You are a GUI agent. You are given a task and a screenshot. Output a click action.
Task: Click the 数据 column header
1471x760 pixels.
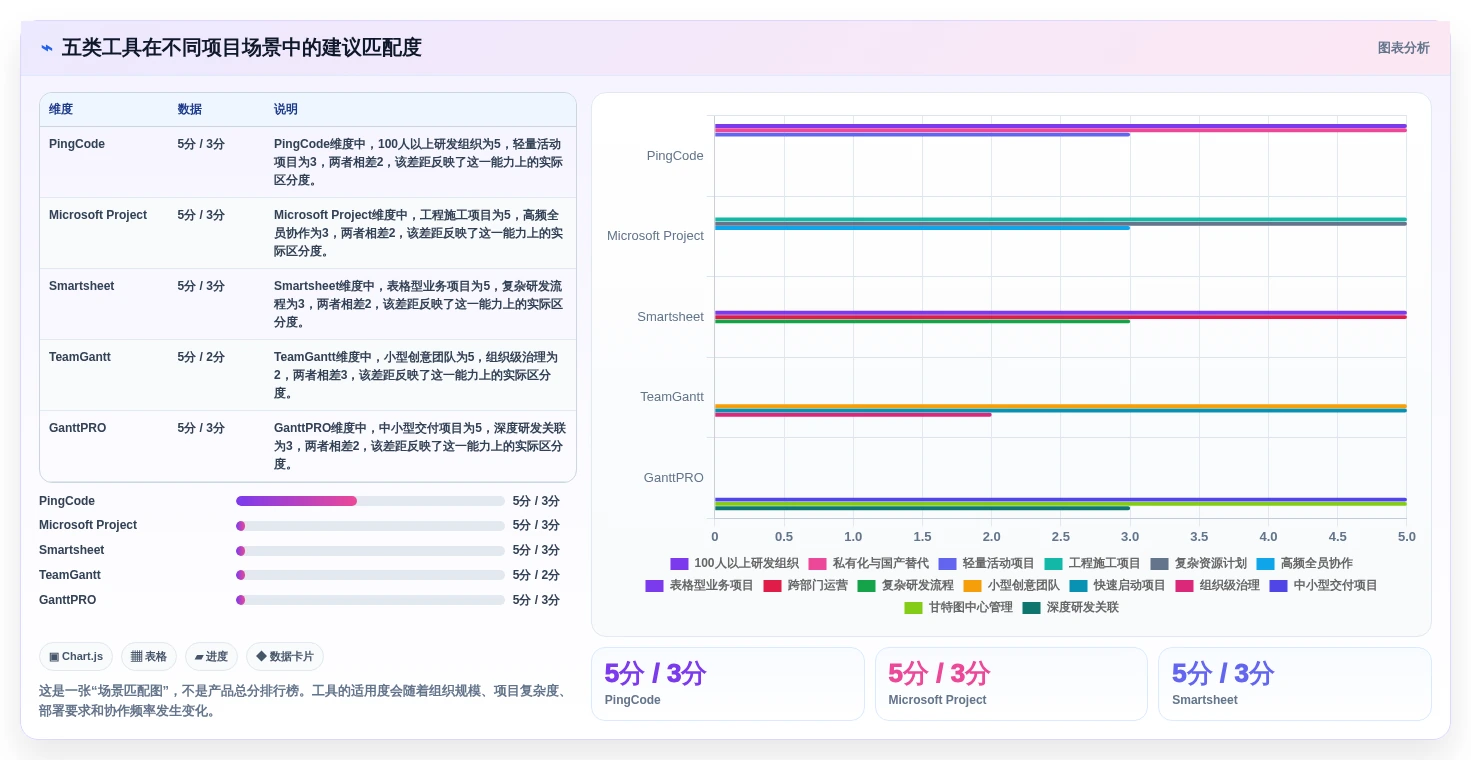tap(190, 110)
